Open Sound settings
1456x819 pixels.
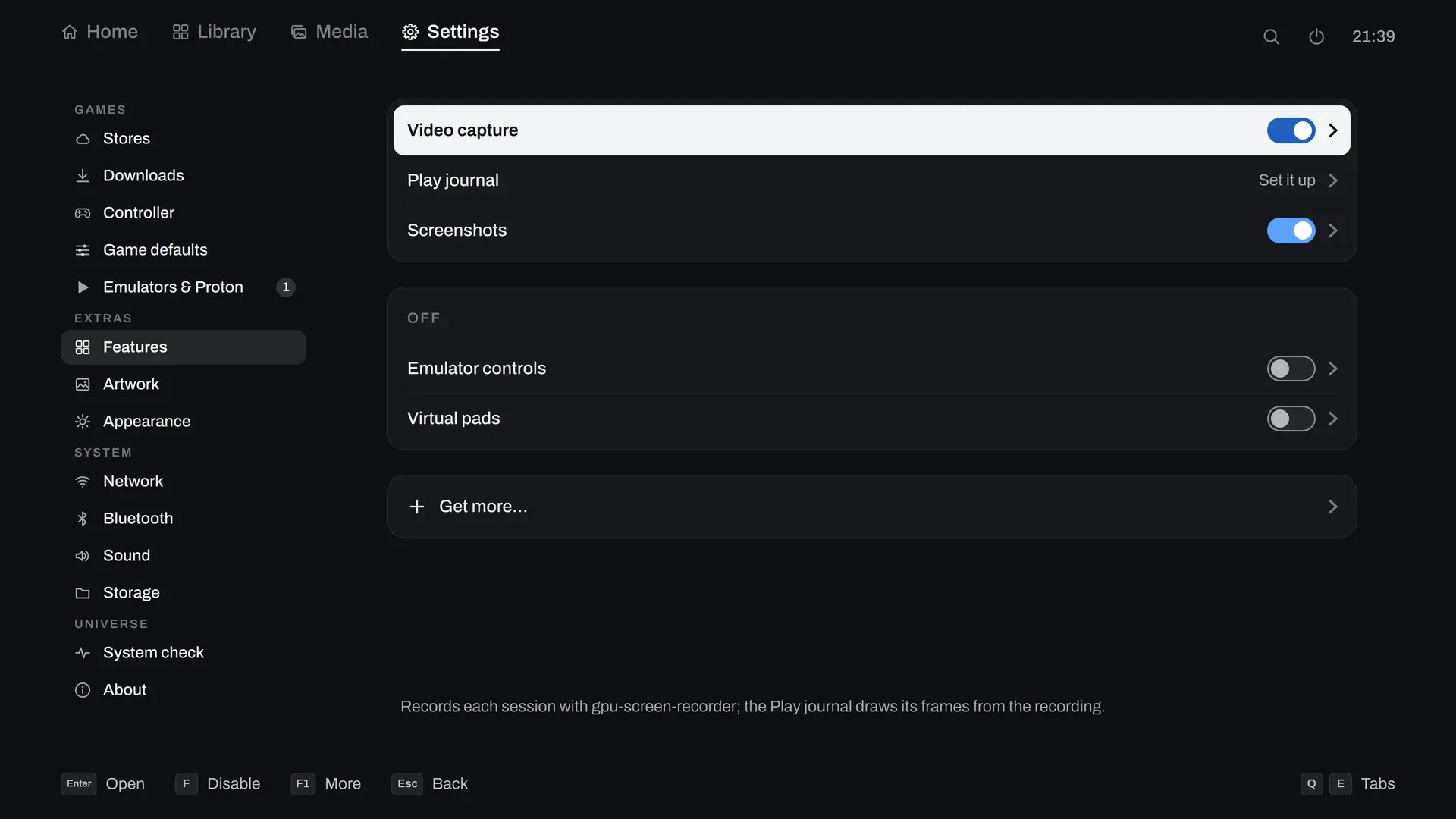184,556
